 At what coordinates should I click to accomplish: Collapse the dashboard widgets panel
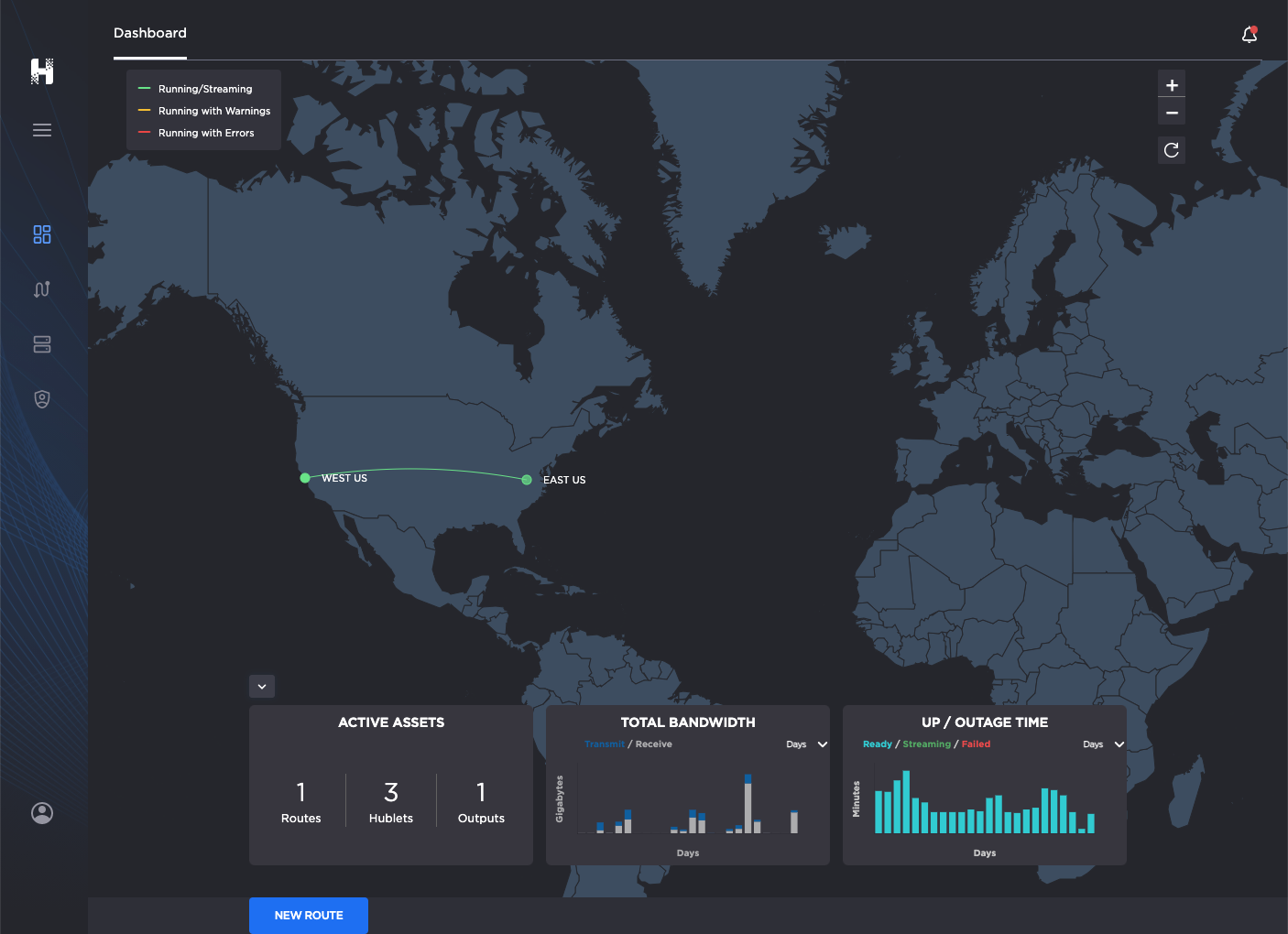tap(262, 687)
